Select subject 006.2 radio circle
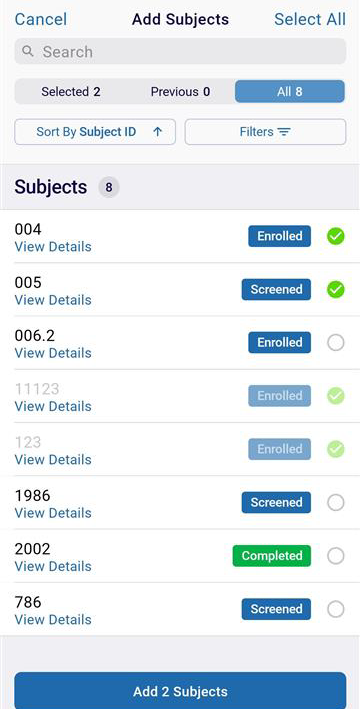Viewport: 360px width, 709px height. pyautogui.click(x=336, y=343)
